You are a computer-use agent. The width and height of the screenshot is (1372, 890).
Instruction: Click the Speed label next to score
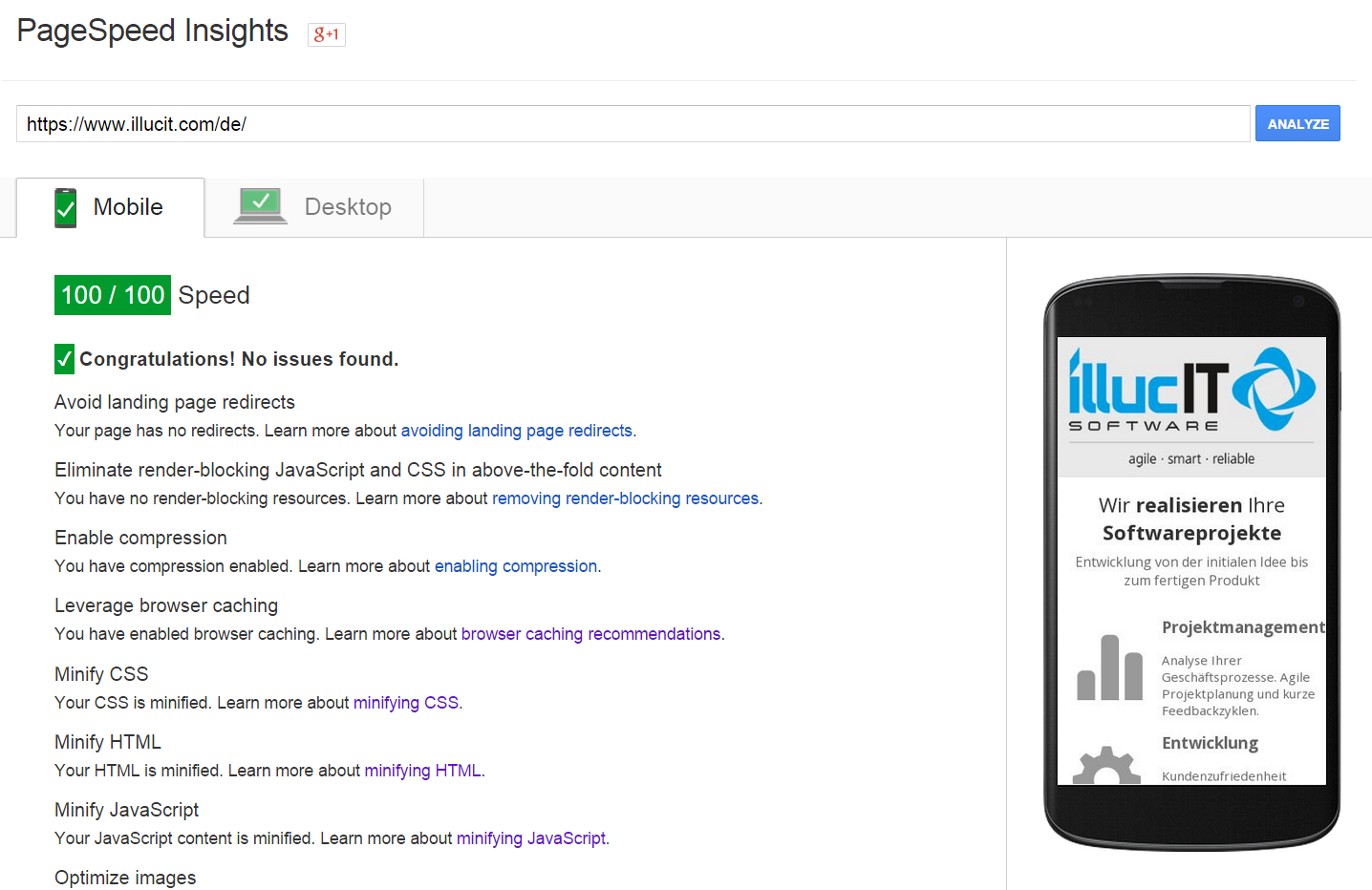click(214, 295)
